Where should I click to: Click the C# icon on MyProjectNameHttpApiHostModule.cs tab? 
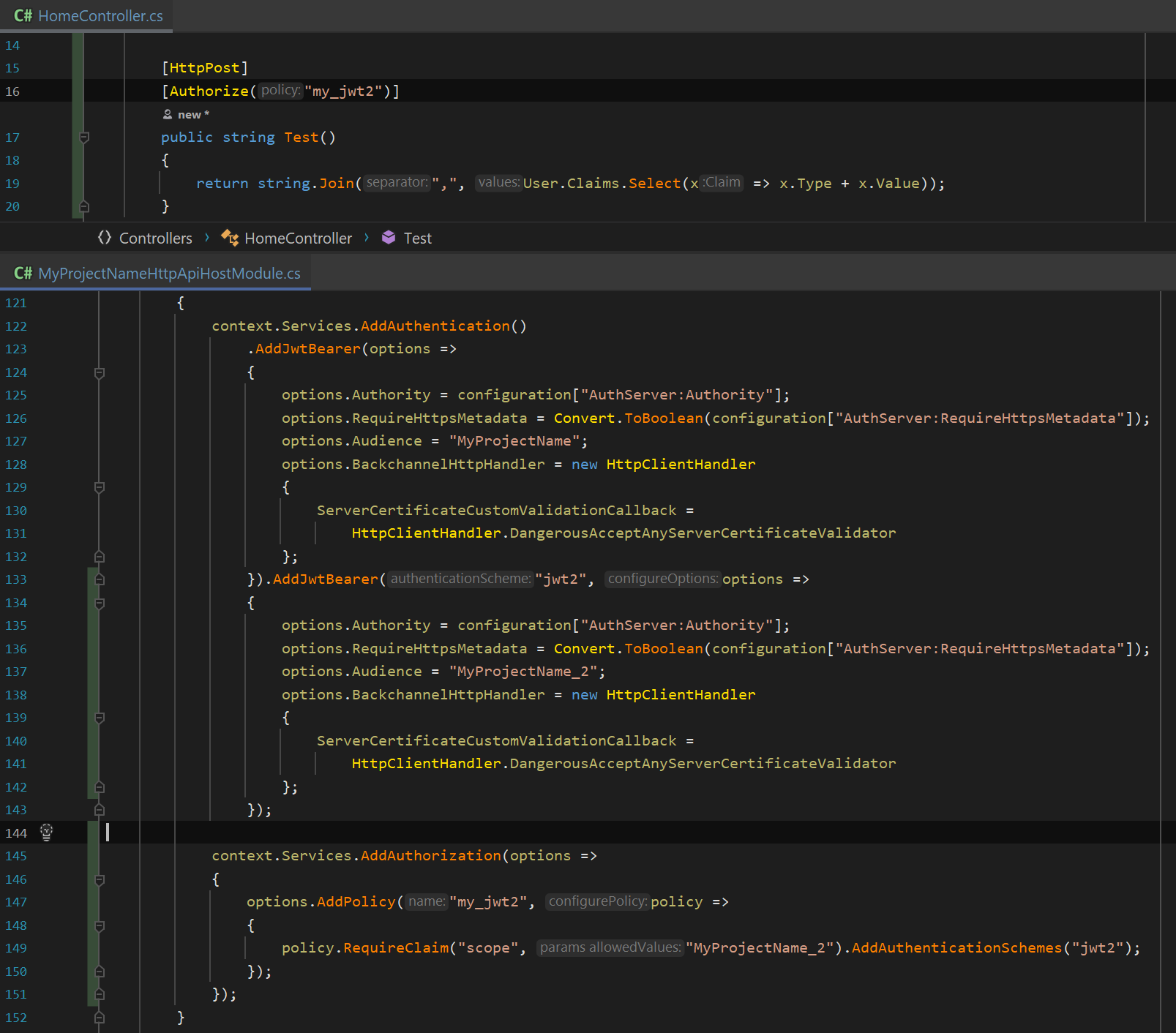click(x=23, y=273)
